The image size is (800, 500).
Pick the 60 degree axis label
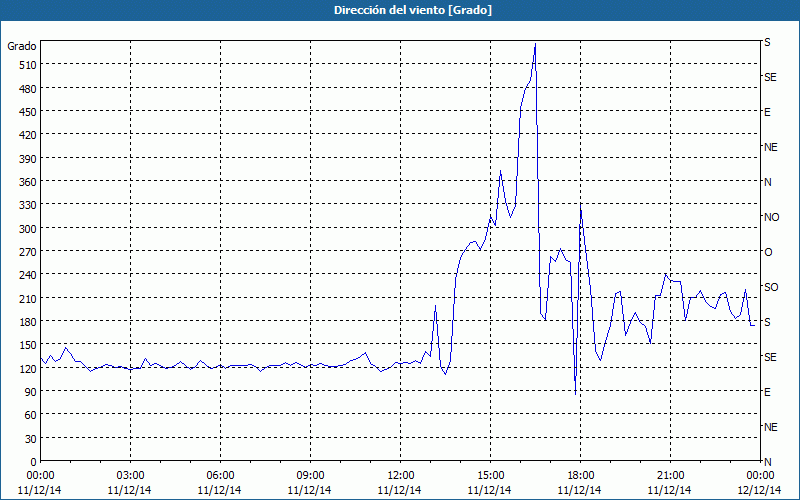[30, 415]
